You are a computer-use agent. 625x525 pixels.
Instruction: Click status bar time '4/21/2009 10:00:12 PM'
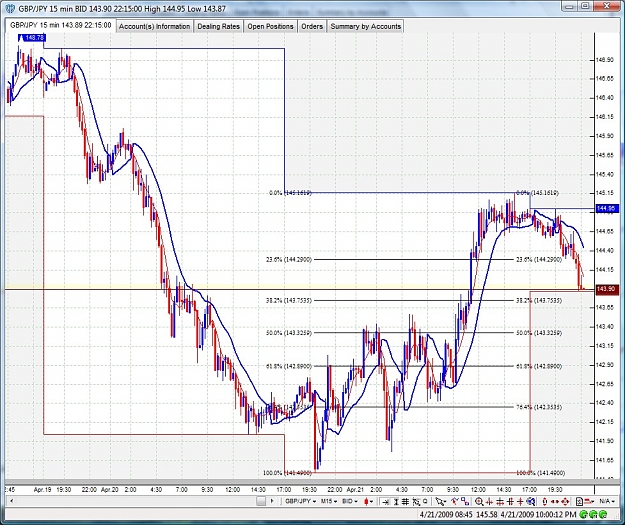click(539, 515)
